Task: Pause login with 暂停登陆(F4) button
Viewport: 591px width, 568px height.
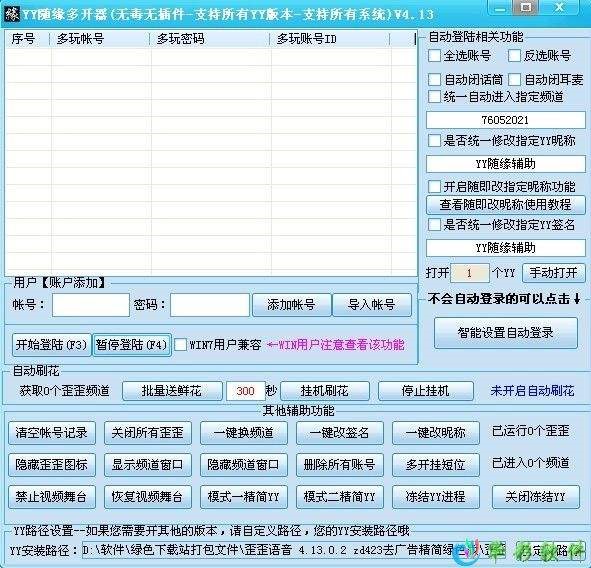Action: point(132,345)
